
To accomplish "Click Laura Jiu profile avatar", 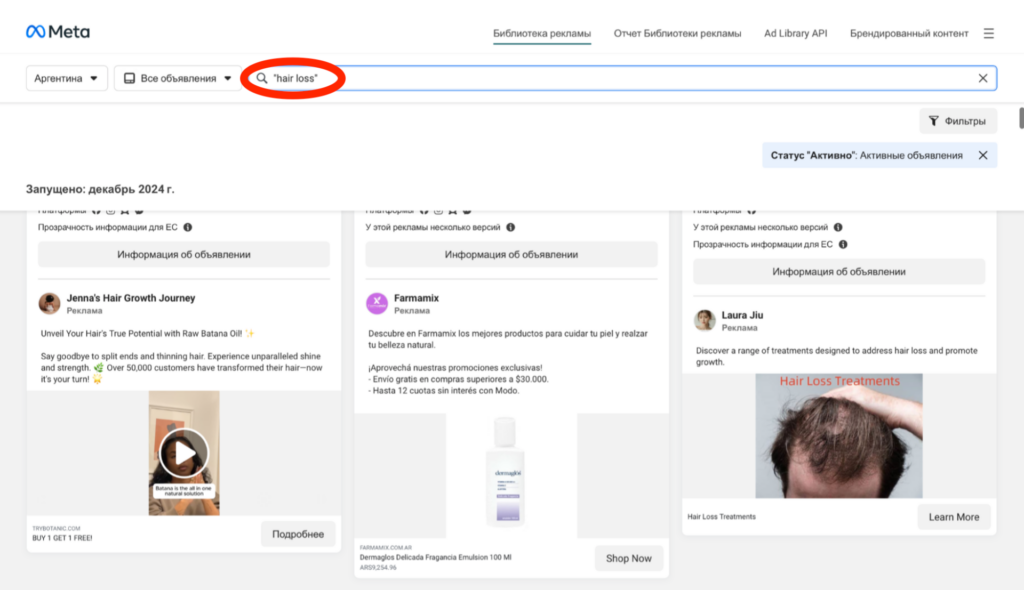I will 705,320.
